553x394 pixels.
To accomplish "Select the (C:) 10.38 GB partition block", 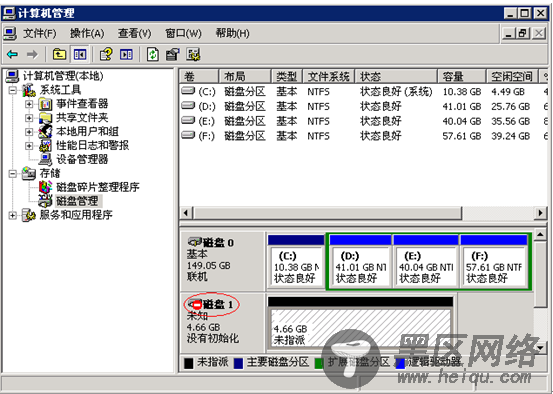I will (296, 262).
